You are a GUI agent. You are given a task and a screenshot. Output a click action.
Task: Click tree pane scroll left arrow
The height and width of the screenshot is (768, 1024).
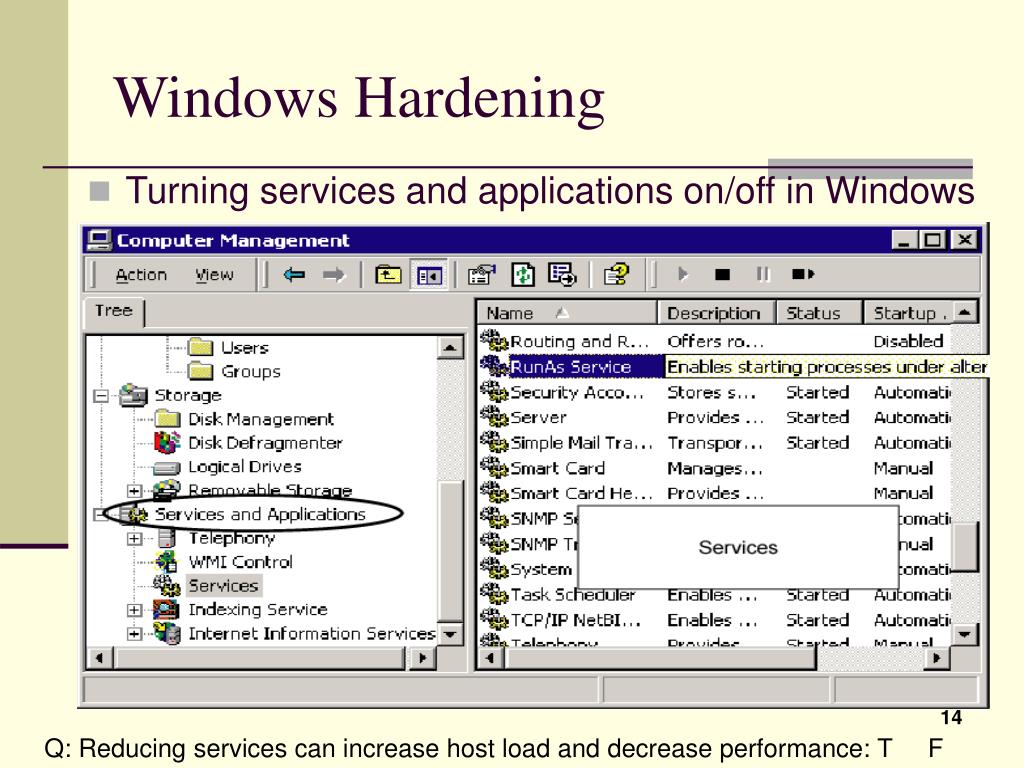click(x=99, y=658)
